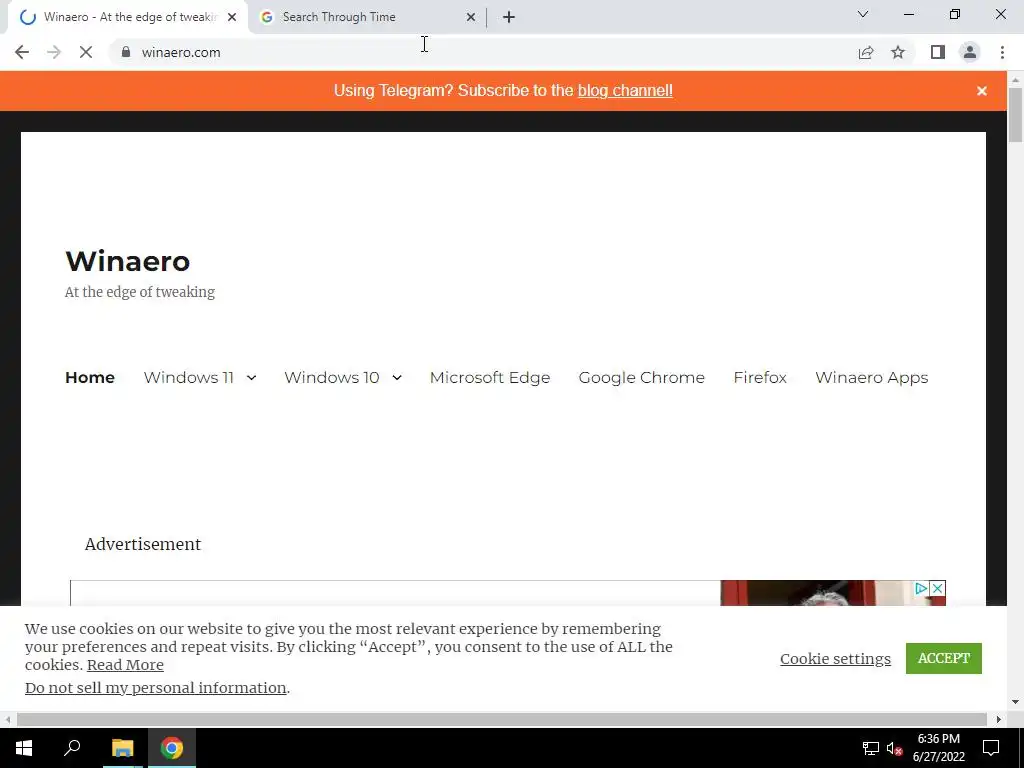
Task: Click the scroll up arrow
Action: click(1016, 80)
